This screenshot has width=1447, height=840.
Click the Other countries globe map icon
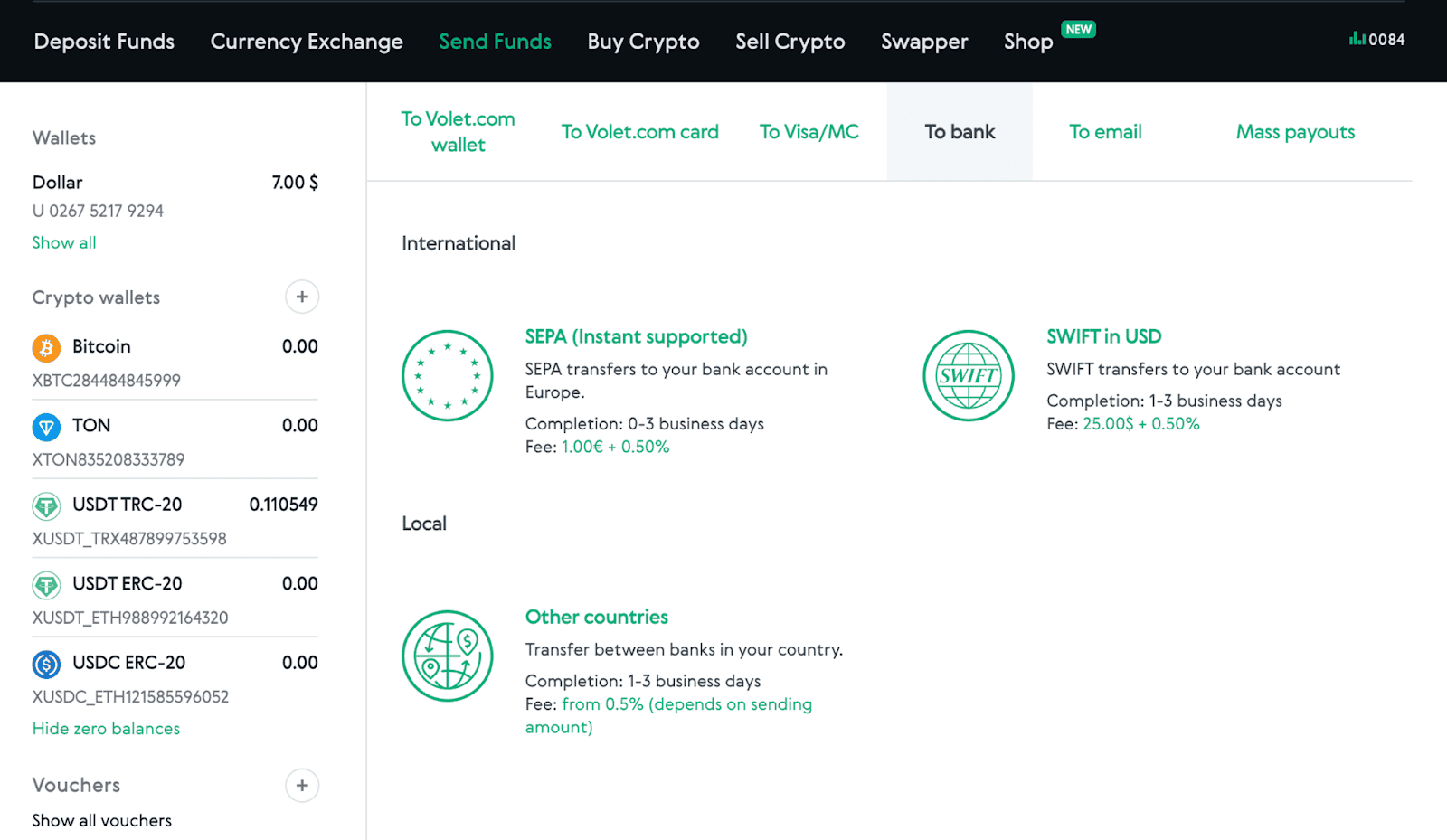coord(447,656)
